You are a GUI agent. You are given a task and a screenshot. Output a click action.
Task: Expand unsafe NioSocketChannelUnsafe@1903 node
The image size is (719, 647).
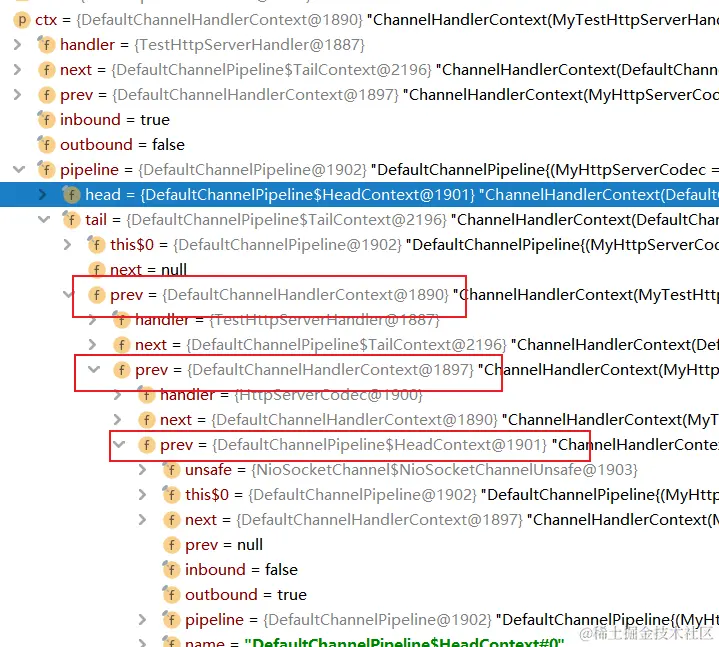click(143, 470)
